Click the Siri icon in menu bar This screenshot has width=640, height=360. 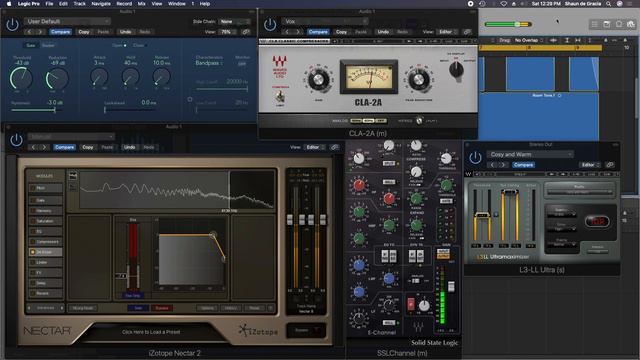click(x=619, y=4)
